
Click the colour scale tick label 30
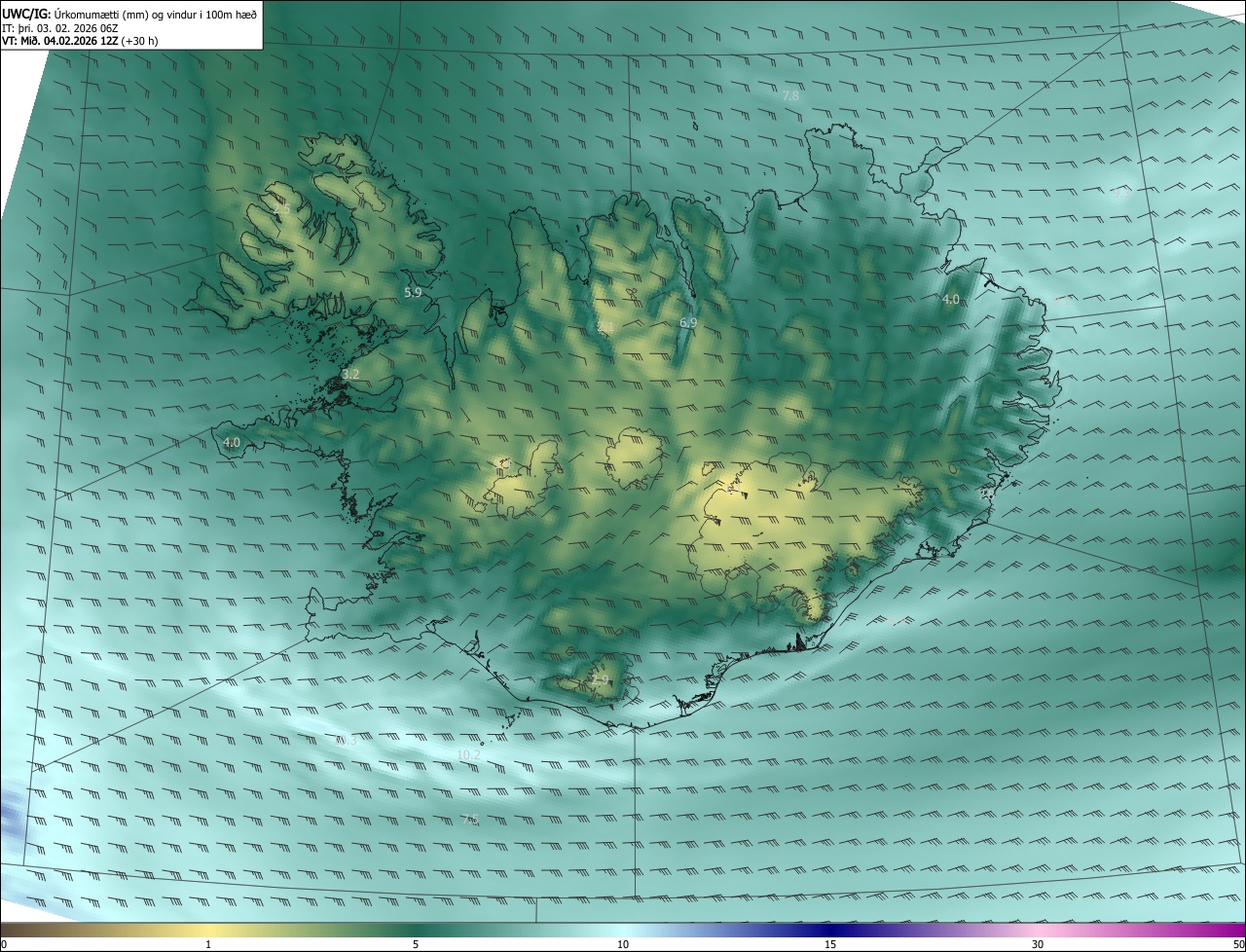click(1038, 944)
